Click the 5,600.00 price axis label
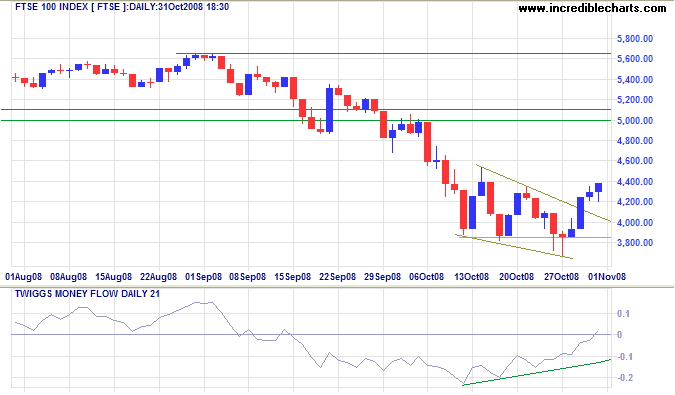 [x=635, y=59]
